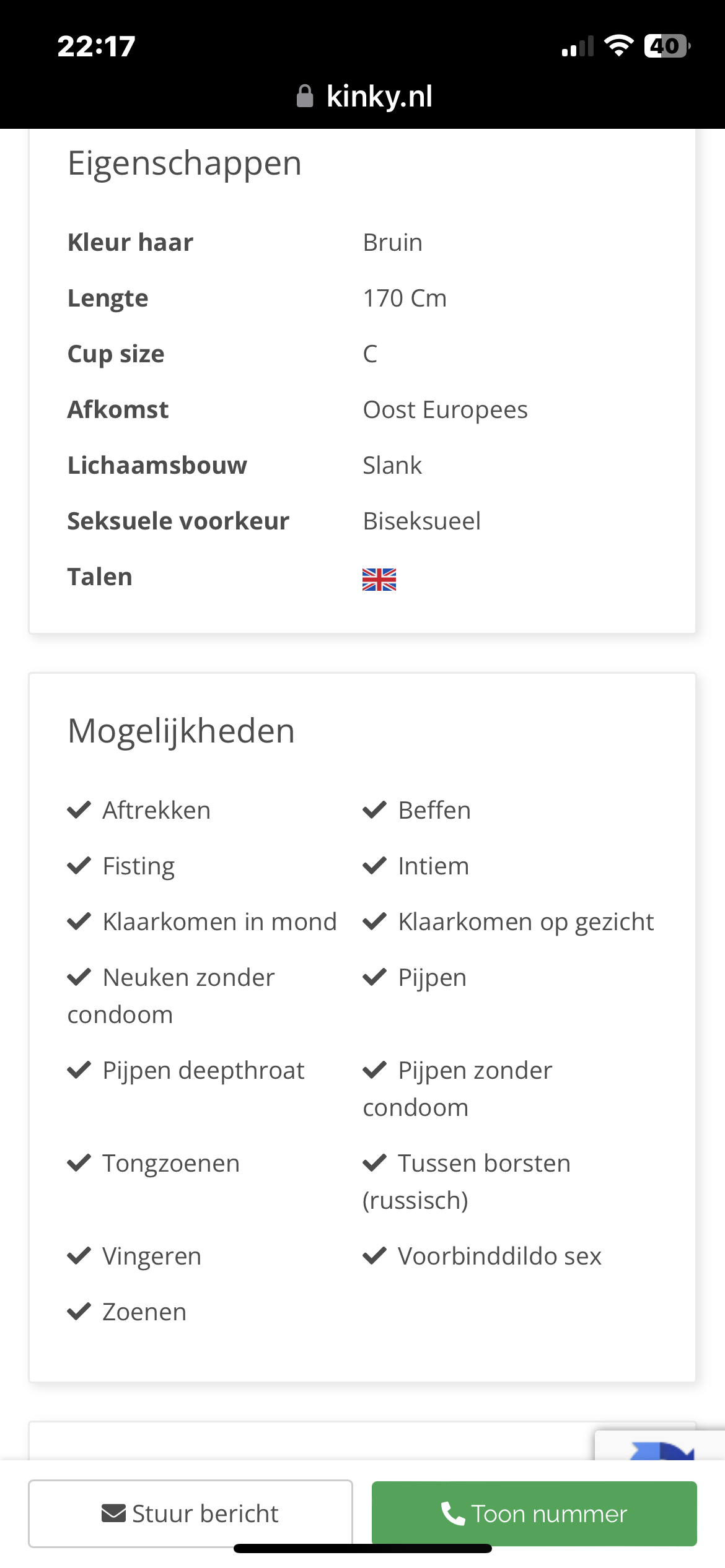Image resolution: width=725 pixels, height=1568 pixels.
Task: Tap the envelope icon in Stuur bericht
Action: pos(113,1514)
